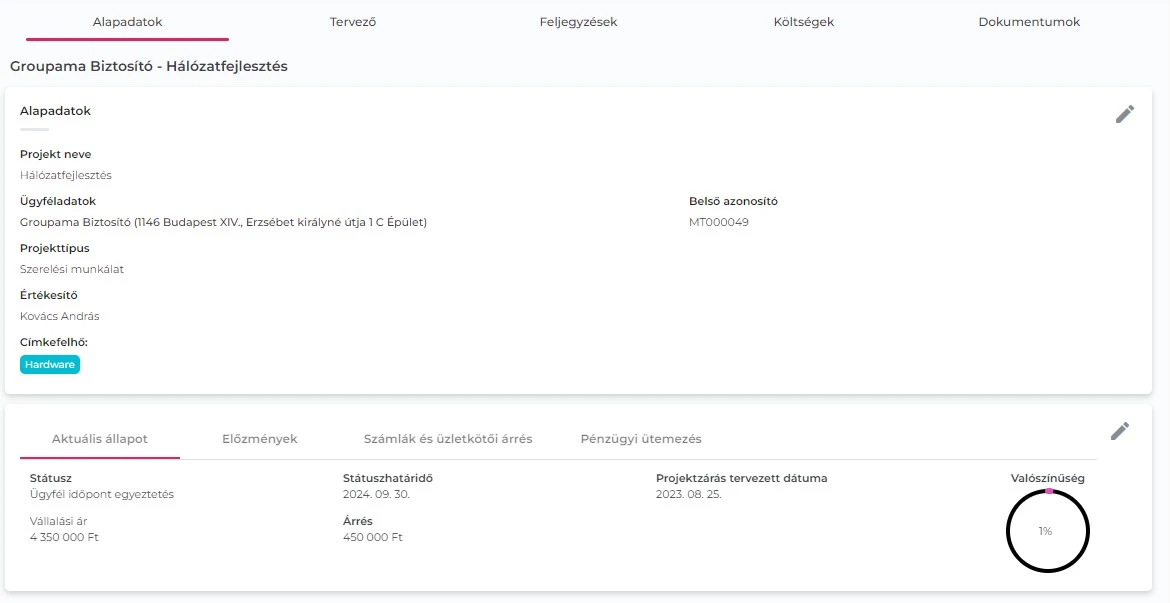
Task: Select the Aktuális állapot sub-tab
Action: [99, 438]
